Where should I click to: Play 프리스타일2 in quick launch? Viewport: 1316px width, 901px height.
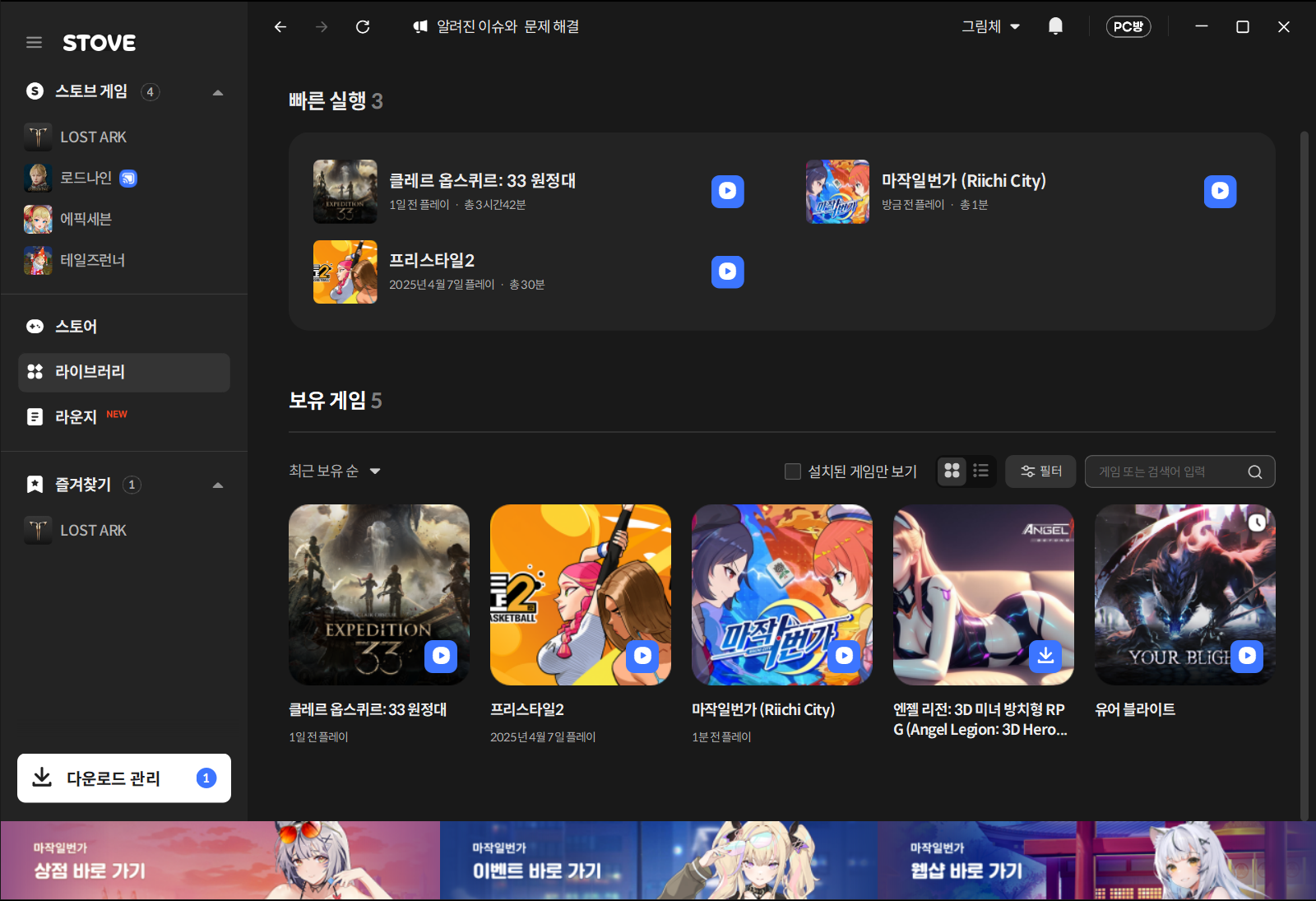[727, 272]
